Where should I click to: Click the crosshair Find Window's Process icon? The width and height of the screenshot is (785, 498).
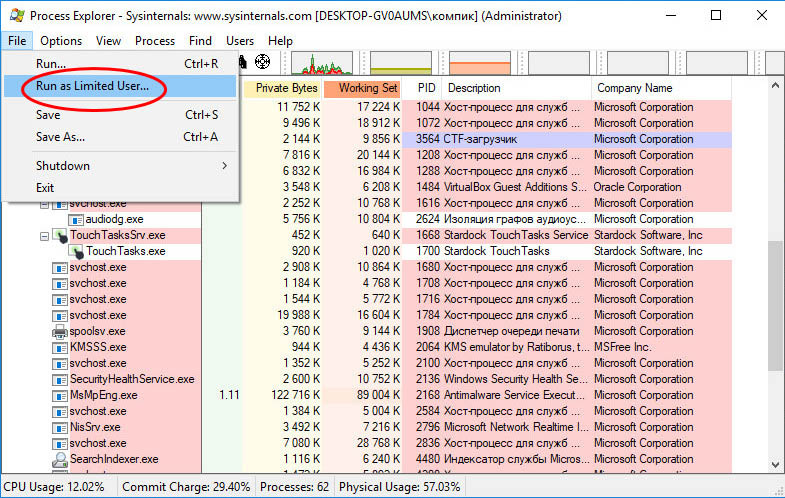262,62
